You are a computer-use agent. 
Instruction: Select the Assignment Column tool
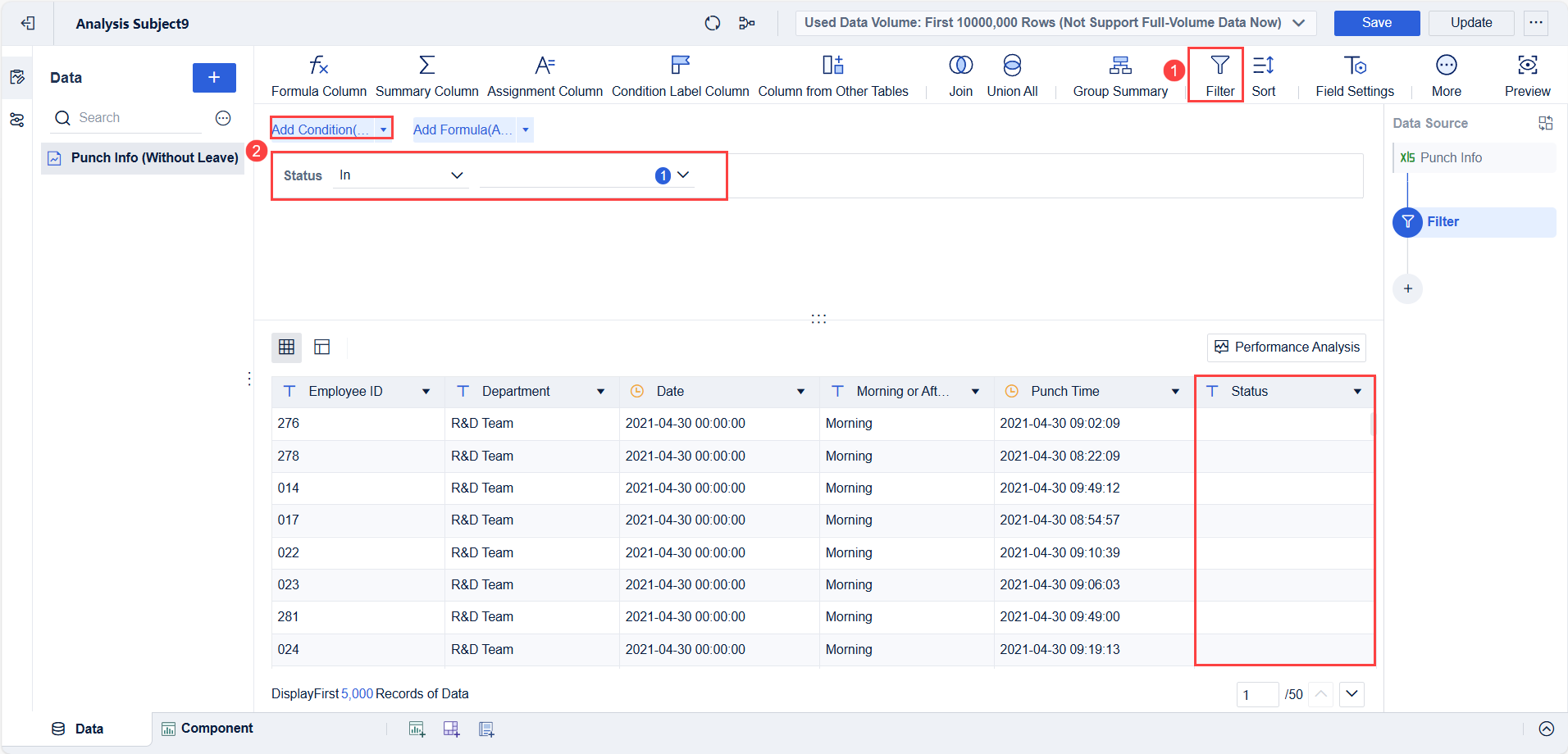(x=544, y=75)
